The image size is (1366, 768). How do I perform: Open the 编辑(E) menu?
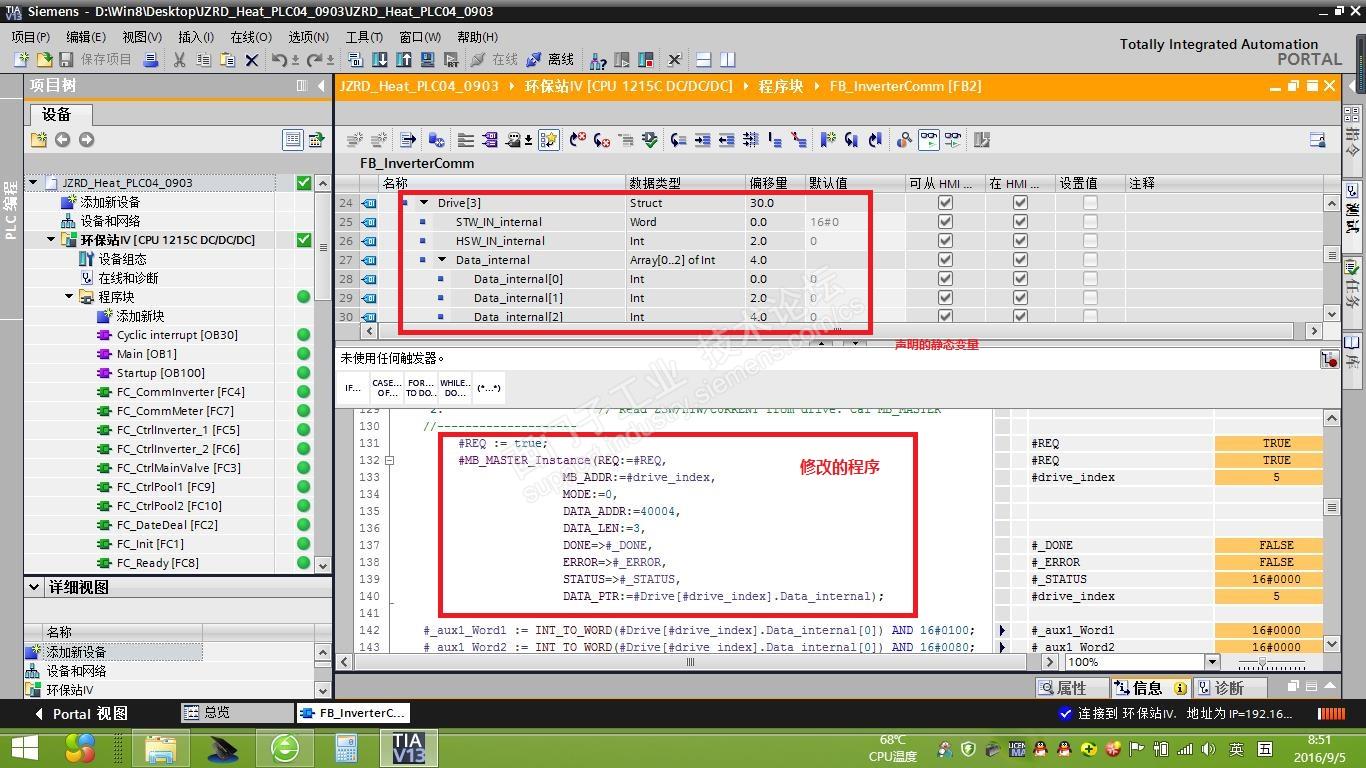tap(86, 37)
